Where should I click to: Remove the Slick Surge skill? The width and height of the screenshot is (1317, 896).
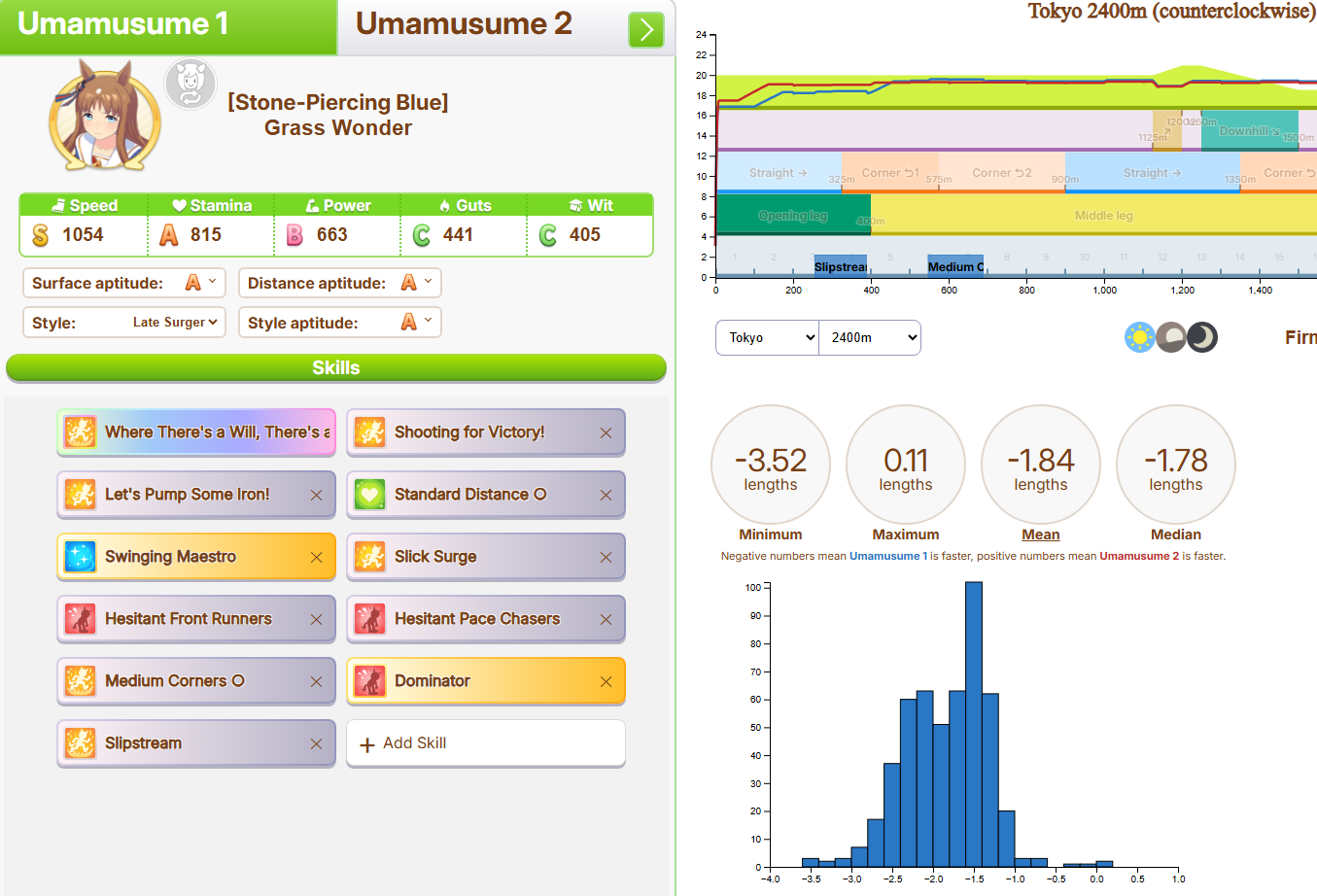(x=607, y=557)
